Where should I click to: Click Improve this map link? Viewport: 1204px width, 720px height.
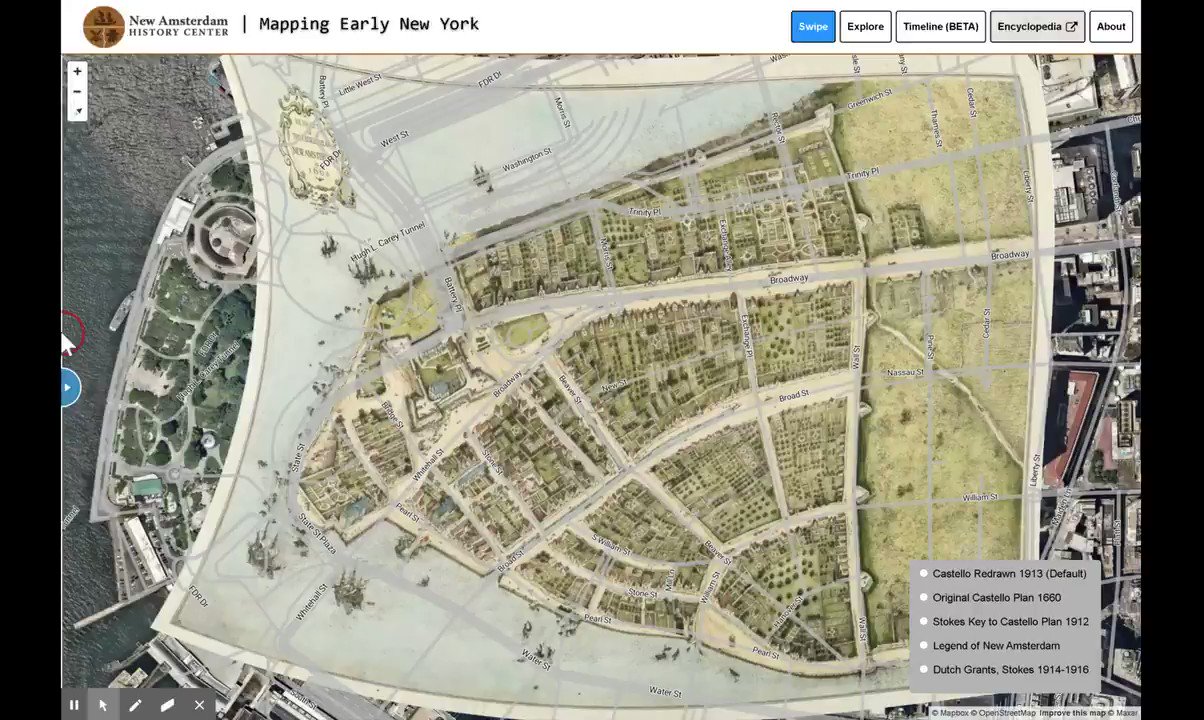point(1074,714)
